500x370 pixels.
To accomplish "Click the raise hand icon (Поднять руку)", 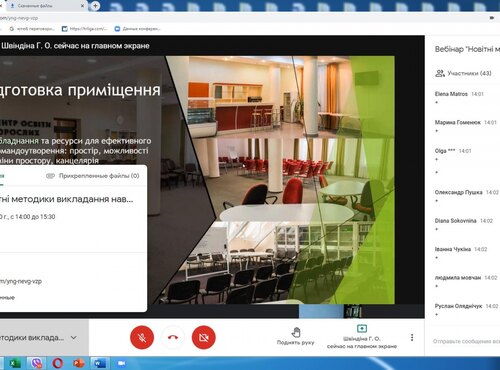I will point(296,332).
